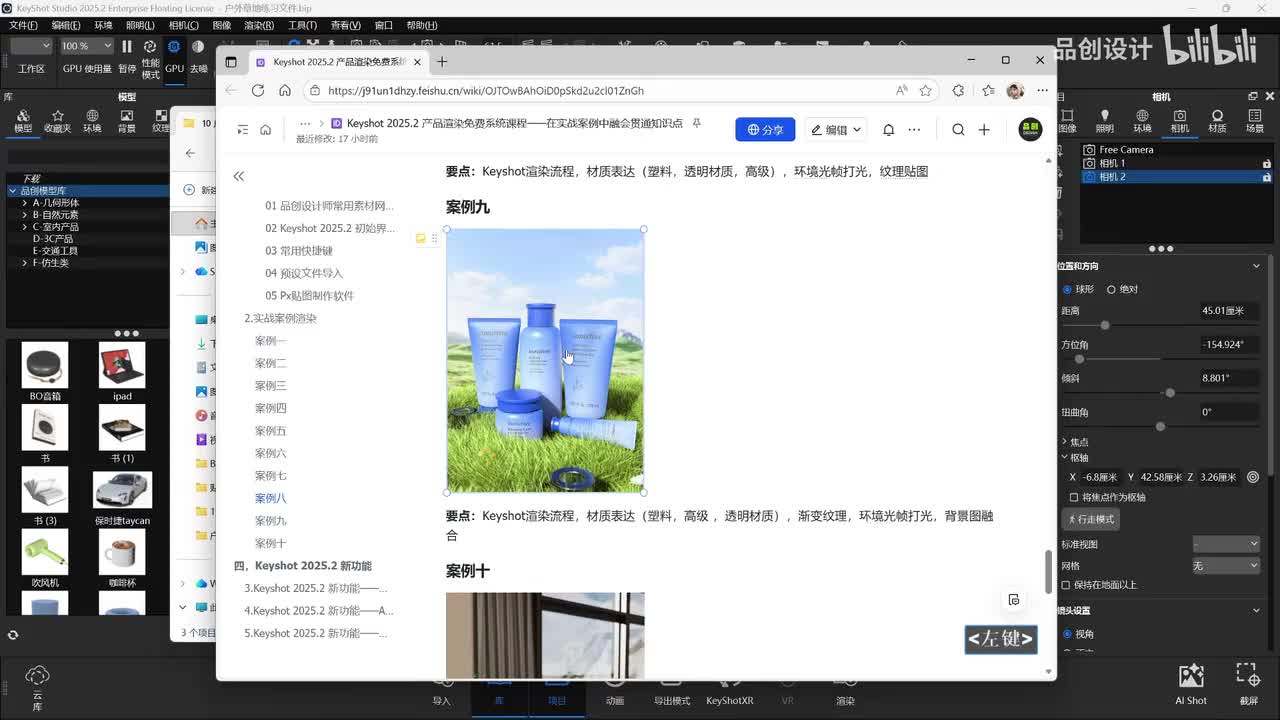Open the 收藏夹 favorites library tab
The width and height of the screenshot is (1280, 720).
coord(57,121)
